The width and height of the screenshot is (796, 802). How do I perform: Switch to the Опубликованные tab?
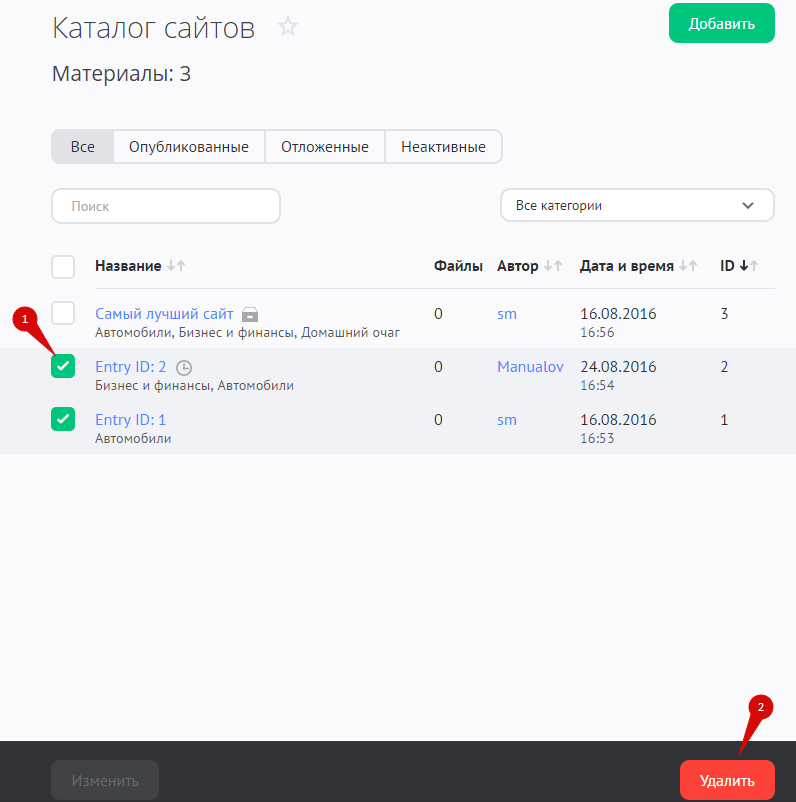(188, 147)
